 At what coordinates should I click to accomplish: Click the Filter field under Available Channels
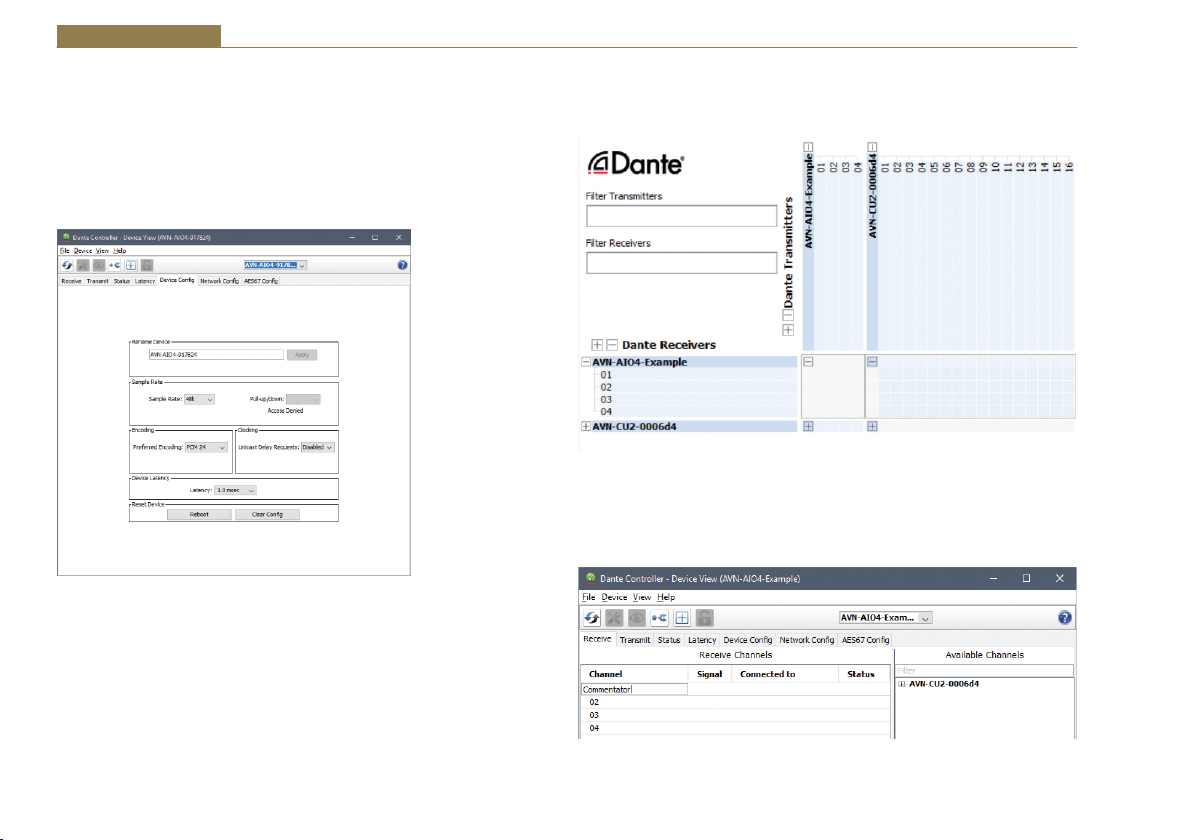[984, 671]
